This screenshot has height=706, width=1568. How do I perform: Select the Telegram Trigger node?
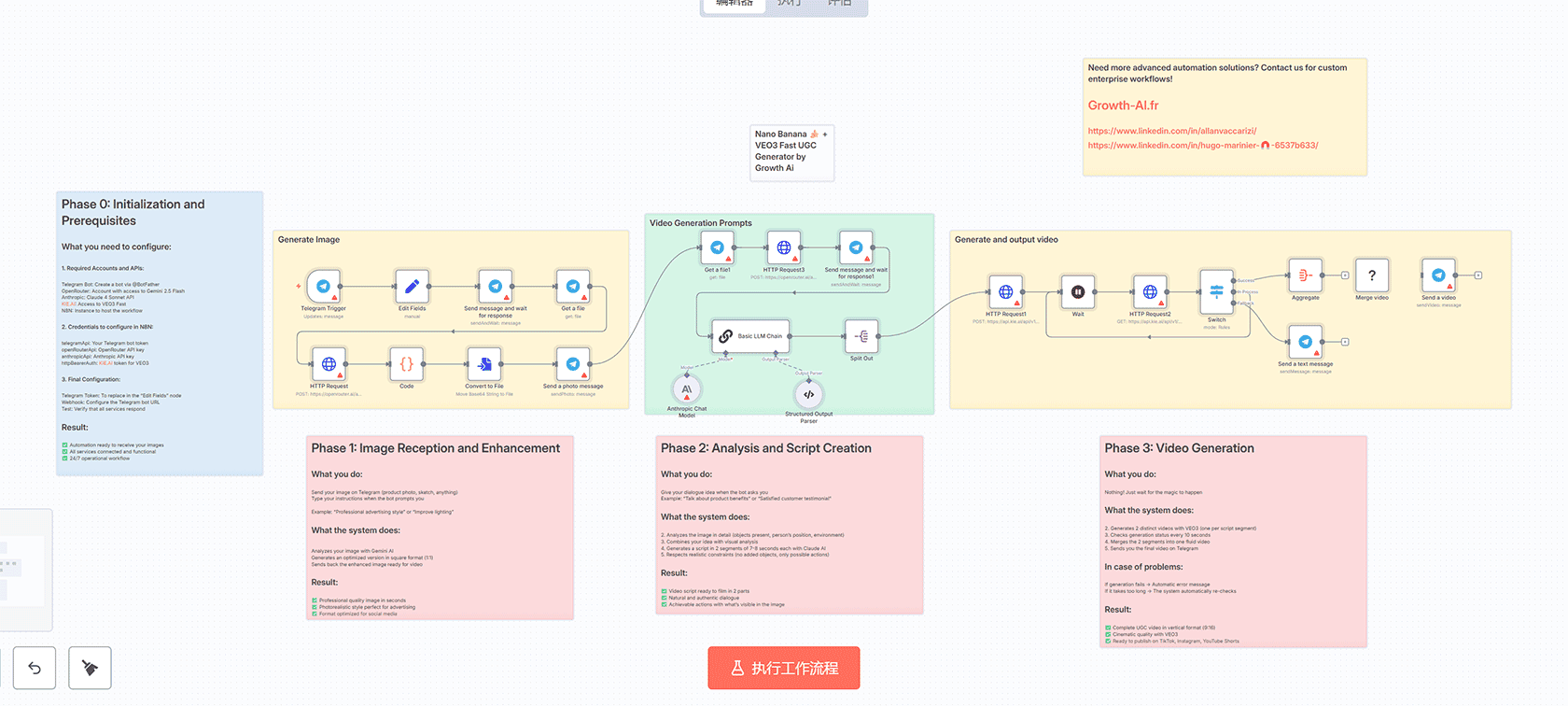click(323, 287)
